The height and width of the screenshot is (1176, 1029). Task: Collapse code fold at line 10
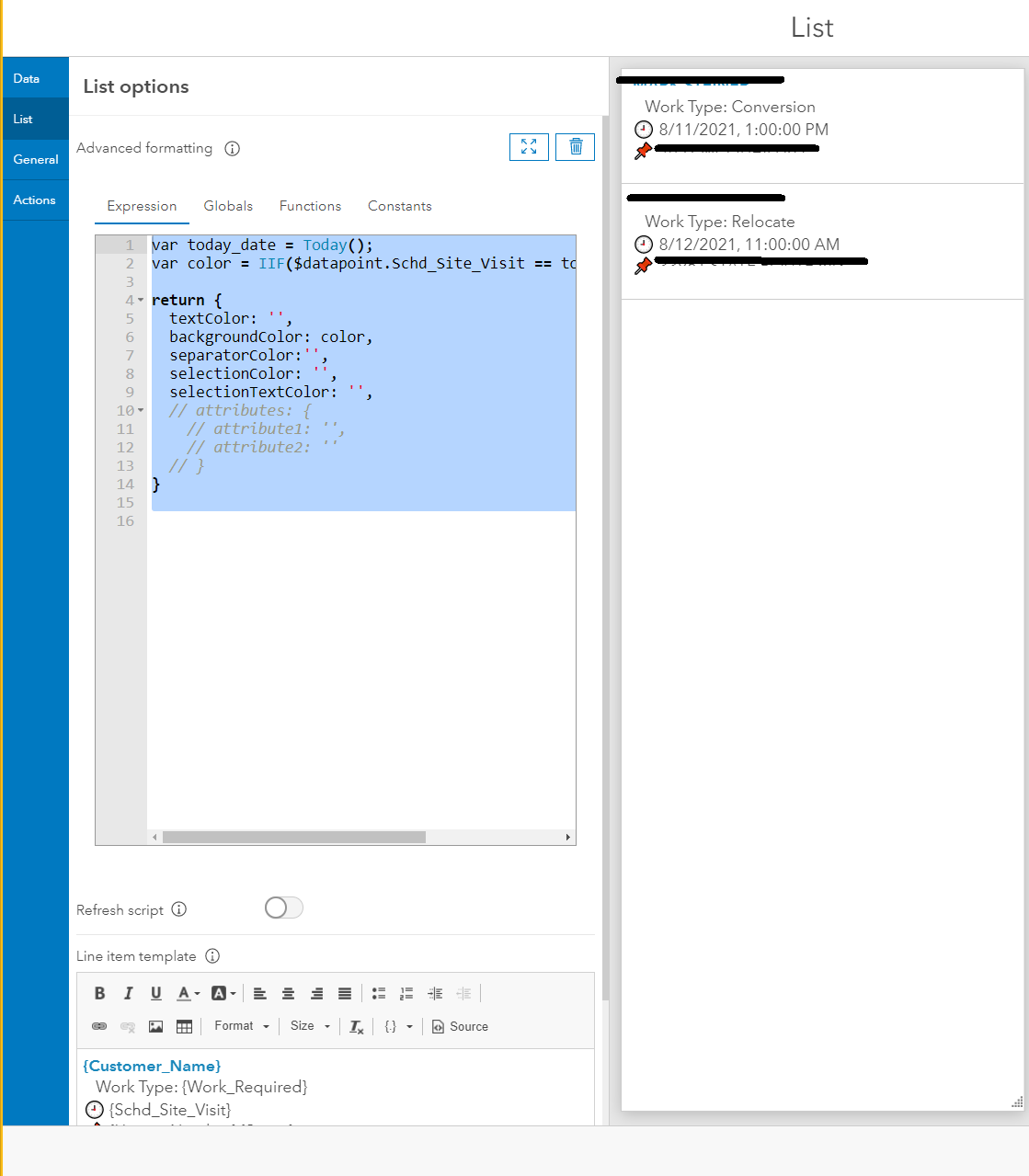coord(141,411)
